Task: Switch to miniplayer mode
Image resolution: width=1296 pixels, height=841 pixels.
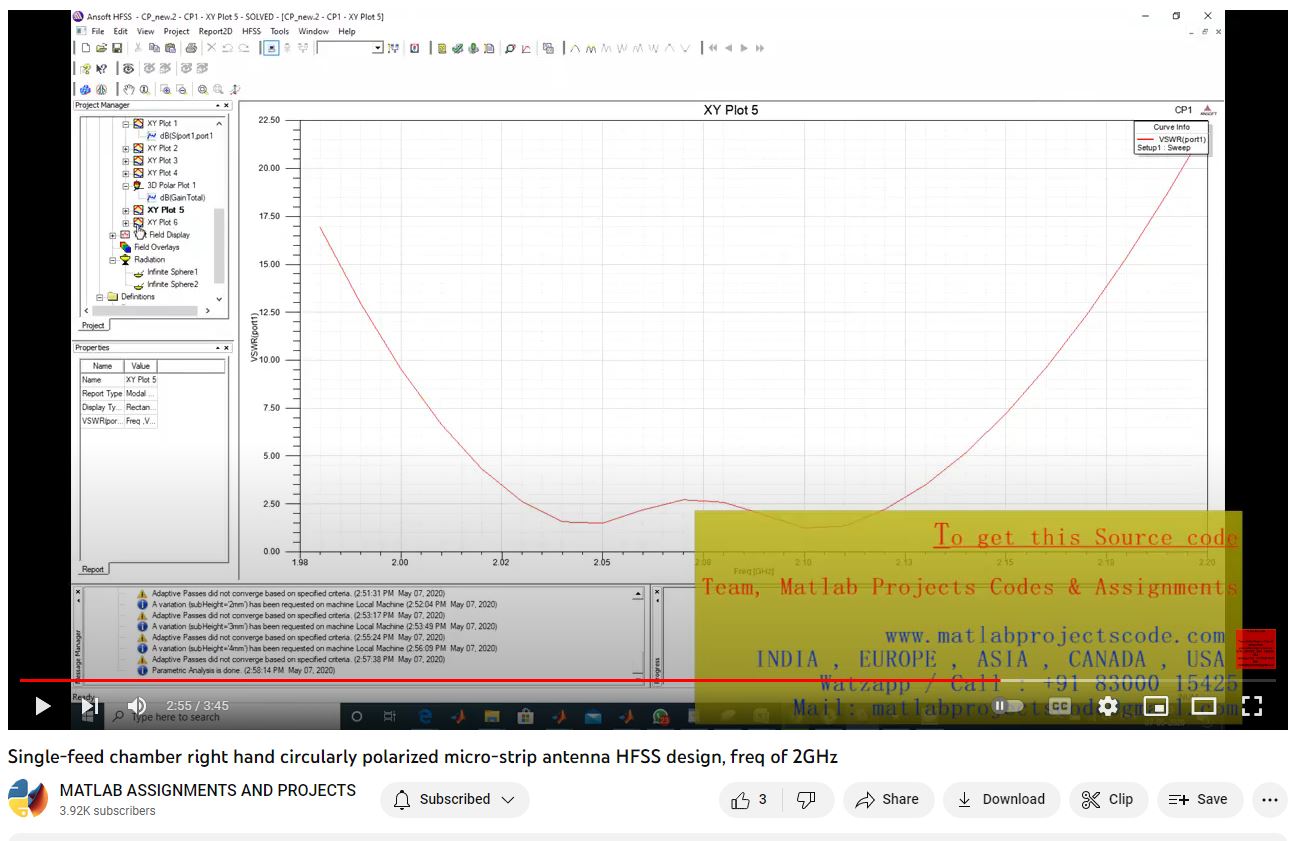Action: pos(1155,706)
